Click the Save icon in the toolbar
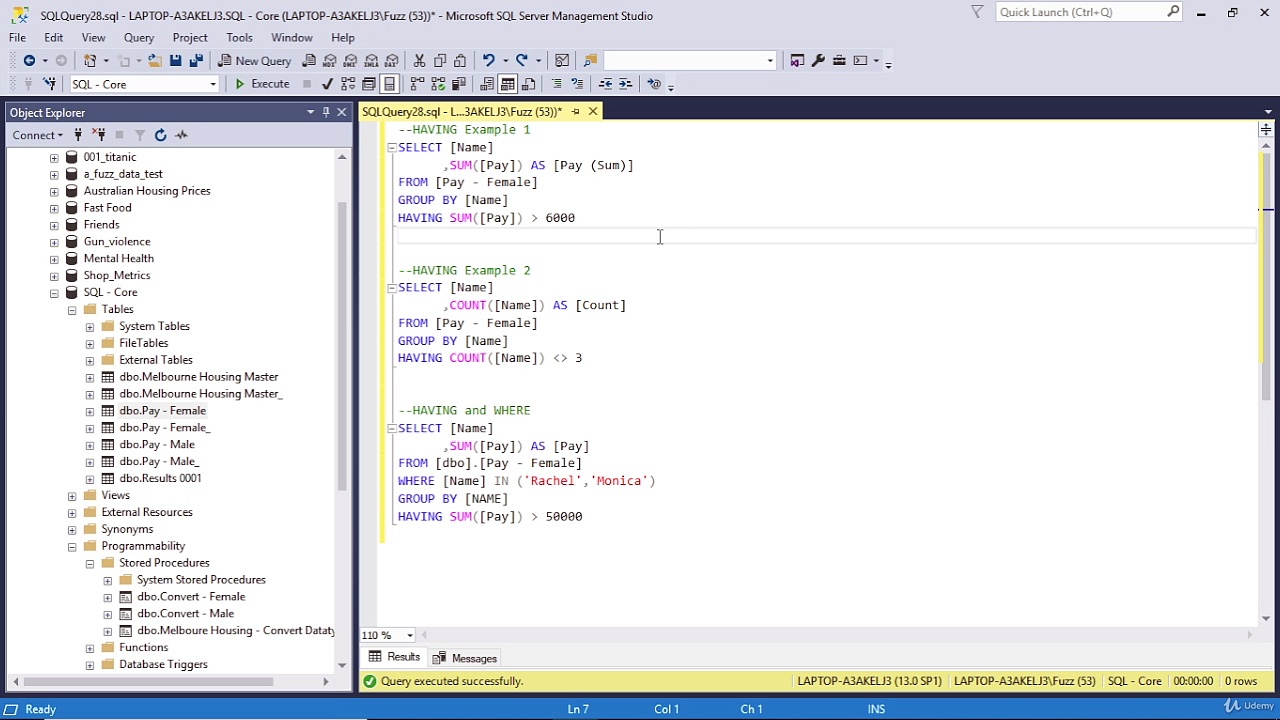Screen dimensions: 1280x720 [175, 61]
